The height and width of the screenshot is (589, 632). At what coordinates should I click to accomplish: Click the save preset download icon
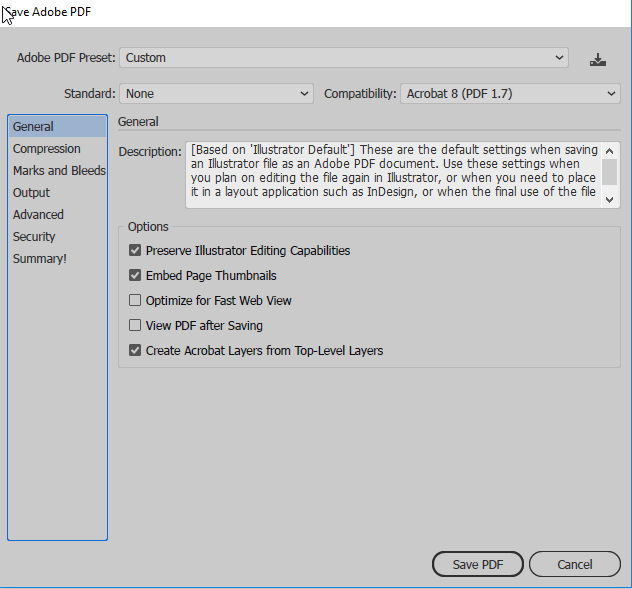[597, 60]
